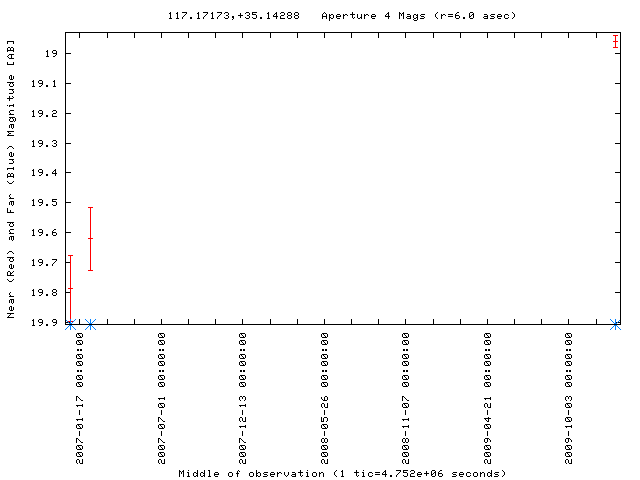Screen dimensions: 640x480
Task: Click the y-axis value 19.3
Action: [44, 143]
